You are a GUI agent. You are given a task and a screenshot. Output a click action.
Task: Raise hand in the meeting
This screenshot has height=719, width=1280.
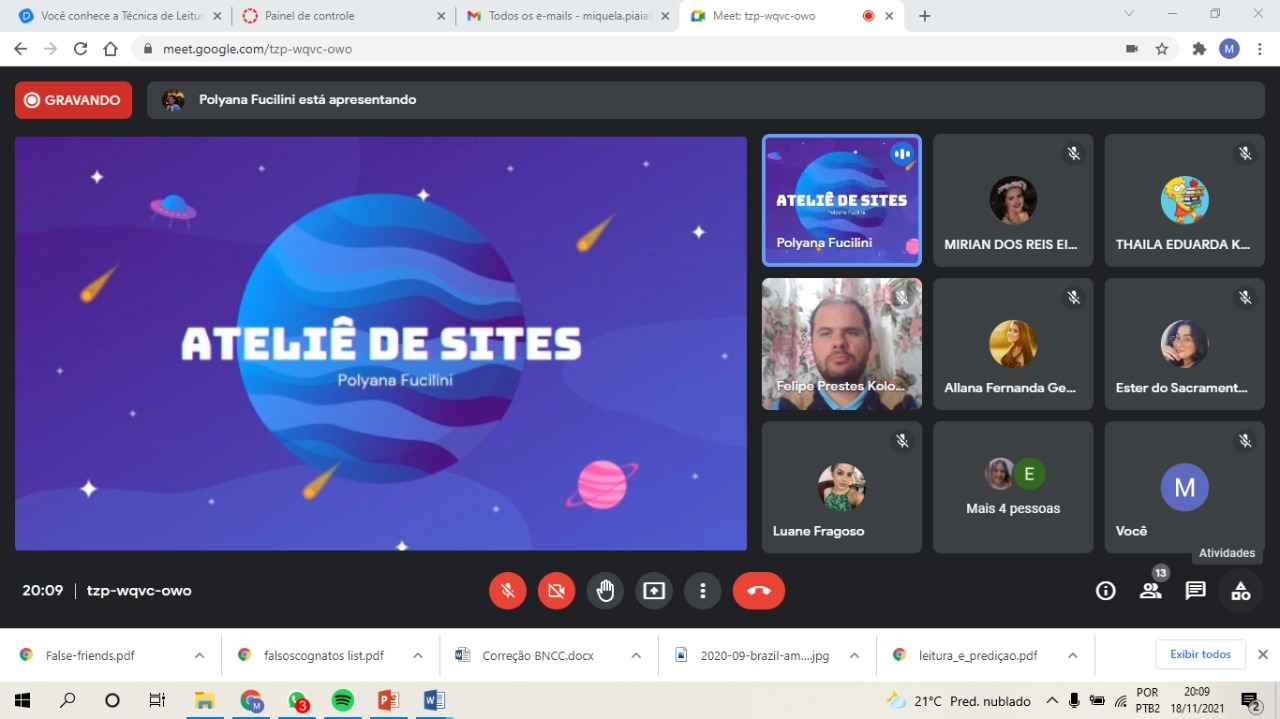pos(605,591)
